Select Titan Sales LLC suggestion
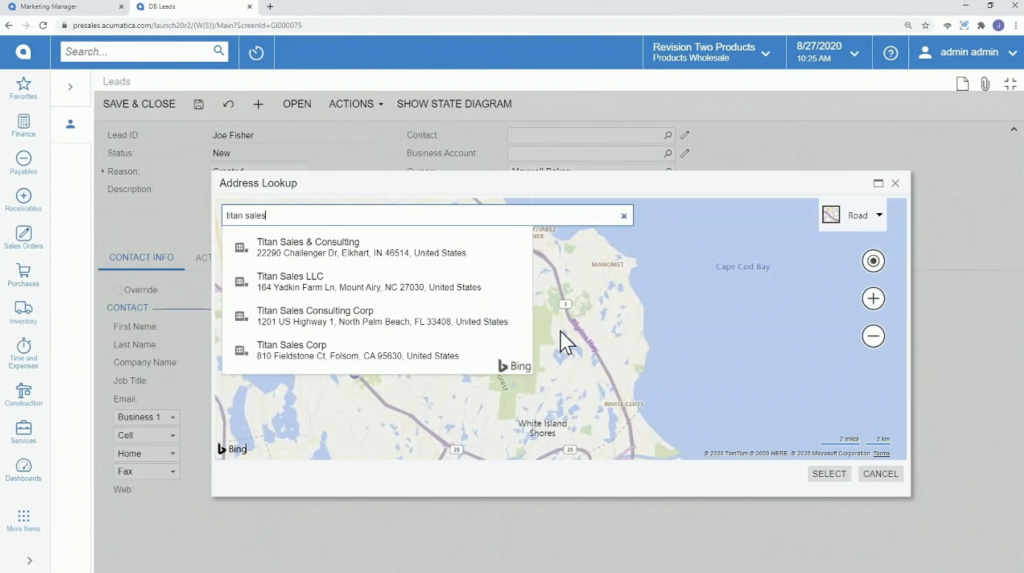 click(x=377, y=282)
